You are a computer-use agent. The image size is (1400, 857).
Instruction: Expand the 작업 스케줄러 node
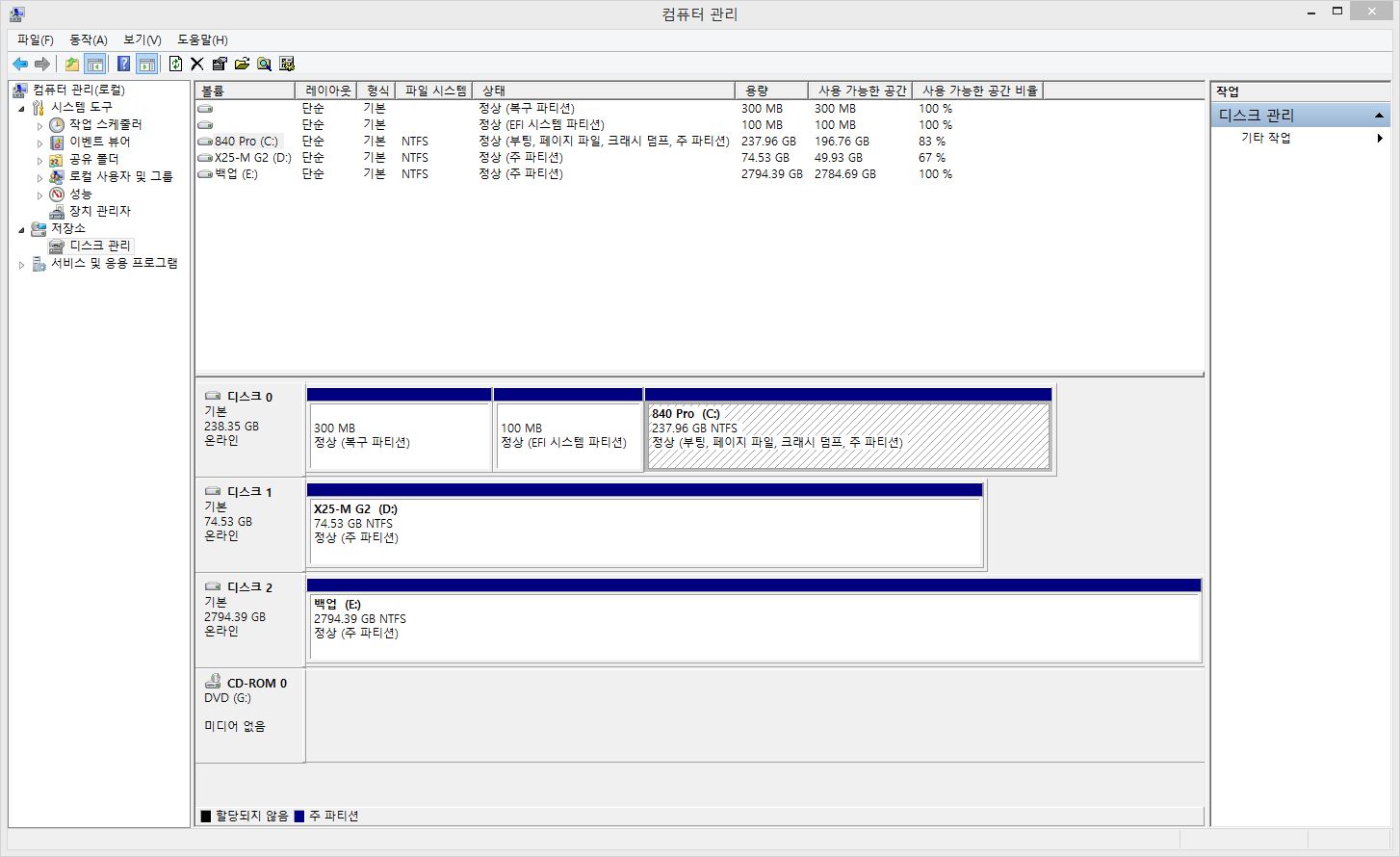39,125
